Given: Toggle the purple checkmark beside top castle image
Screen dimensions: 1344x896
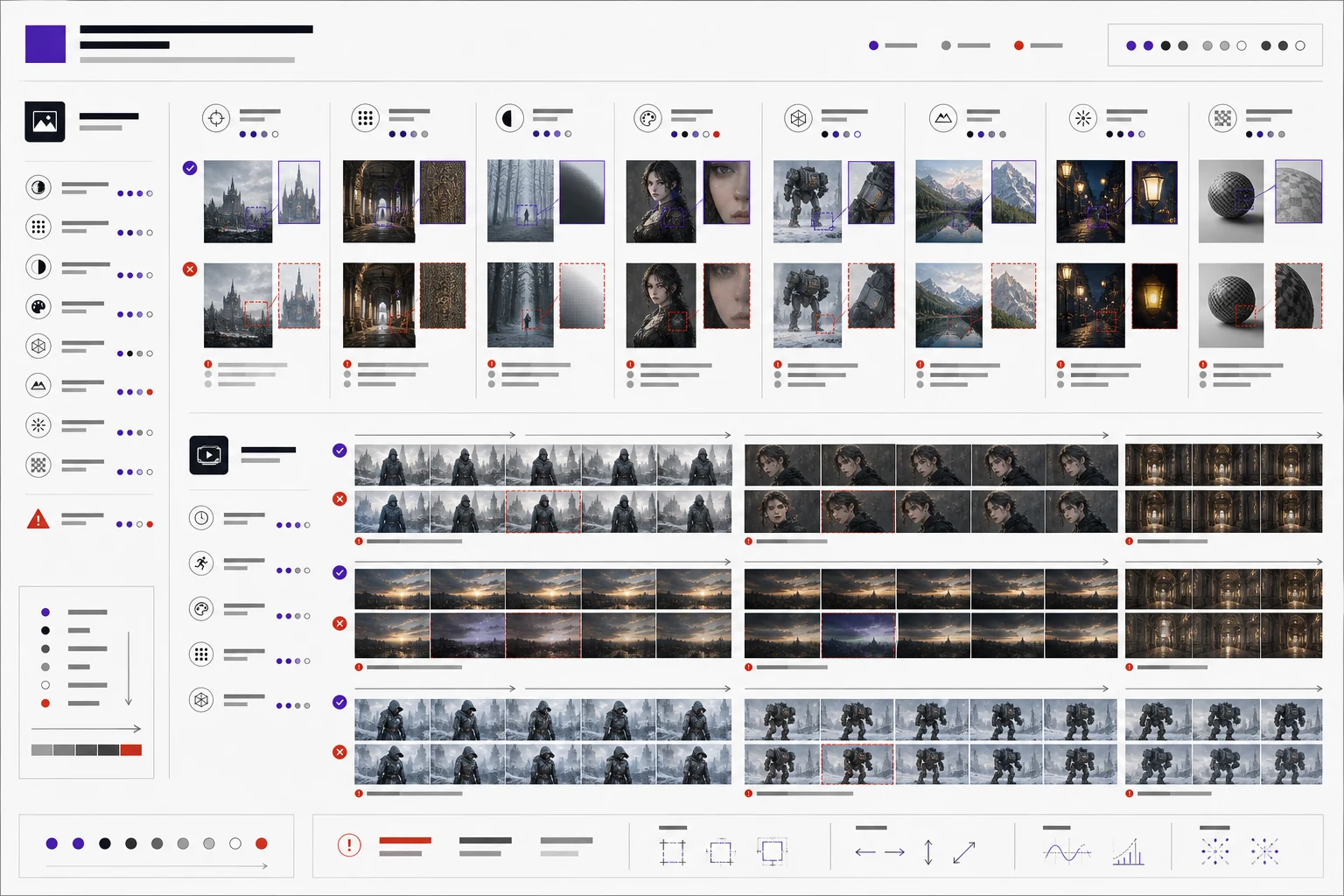Looking at the screenshot, I should [x=190, y=168].
